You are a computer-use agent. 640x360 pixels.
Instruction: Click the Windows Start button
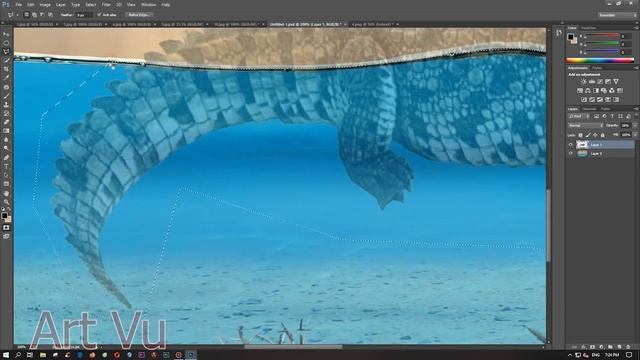pos(6,355)
